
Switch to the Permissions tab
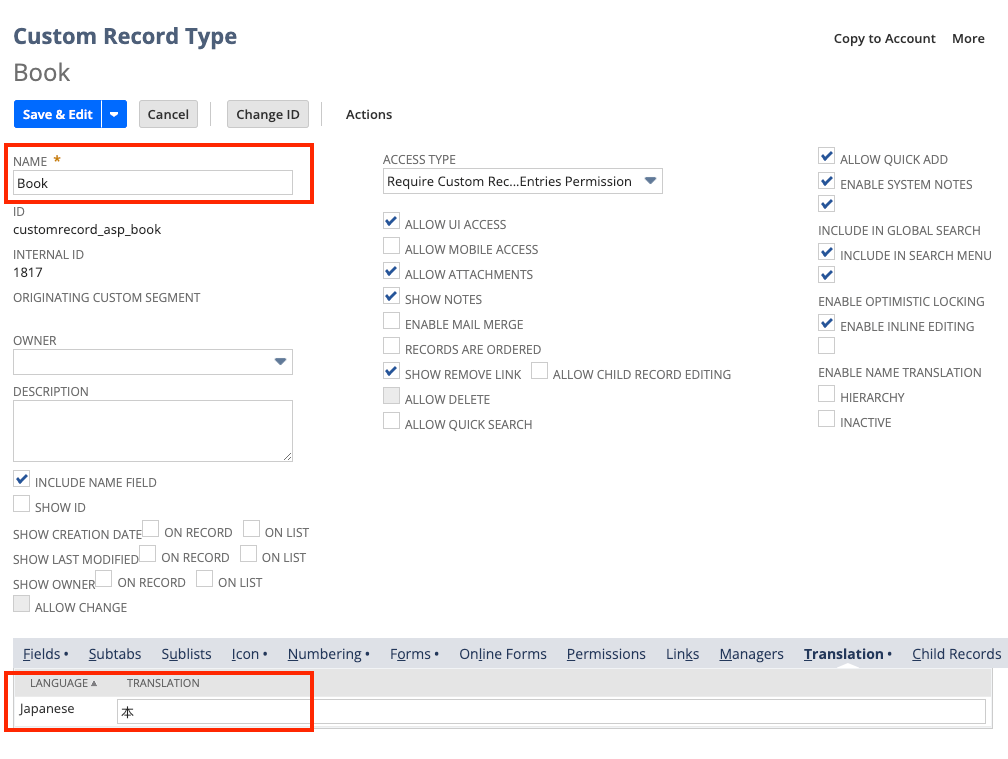(x=606, y=654)
